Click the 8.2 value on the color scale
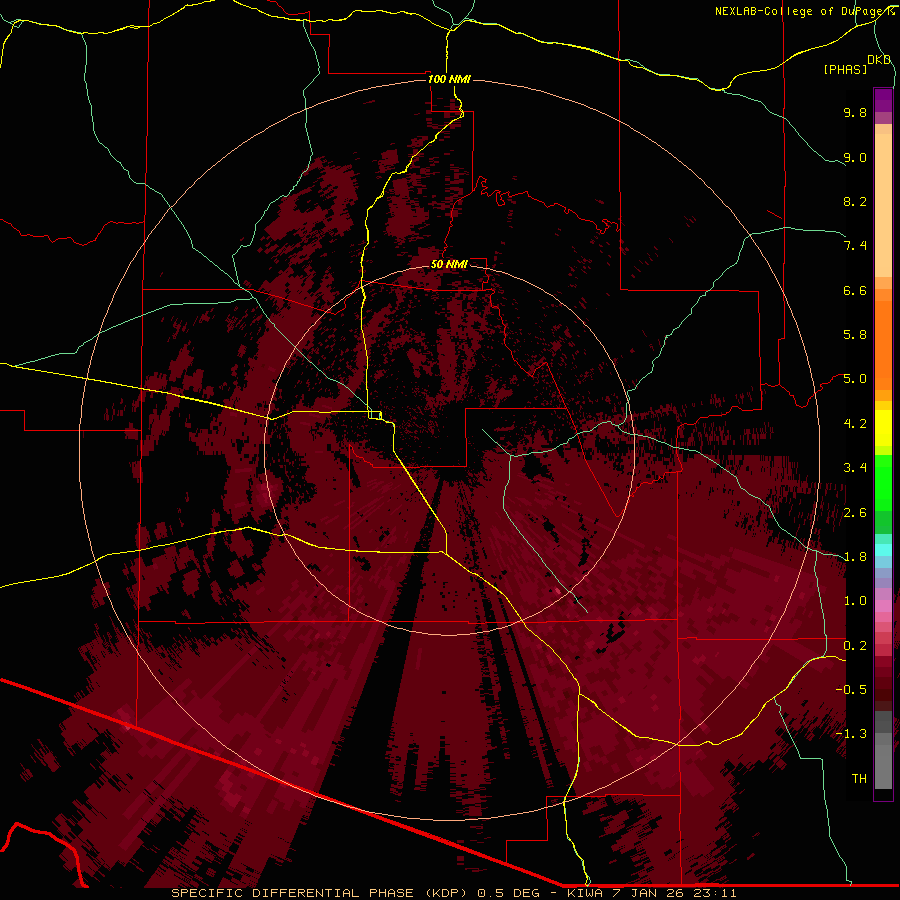 [x=855, y=201]
